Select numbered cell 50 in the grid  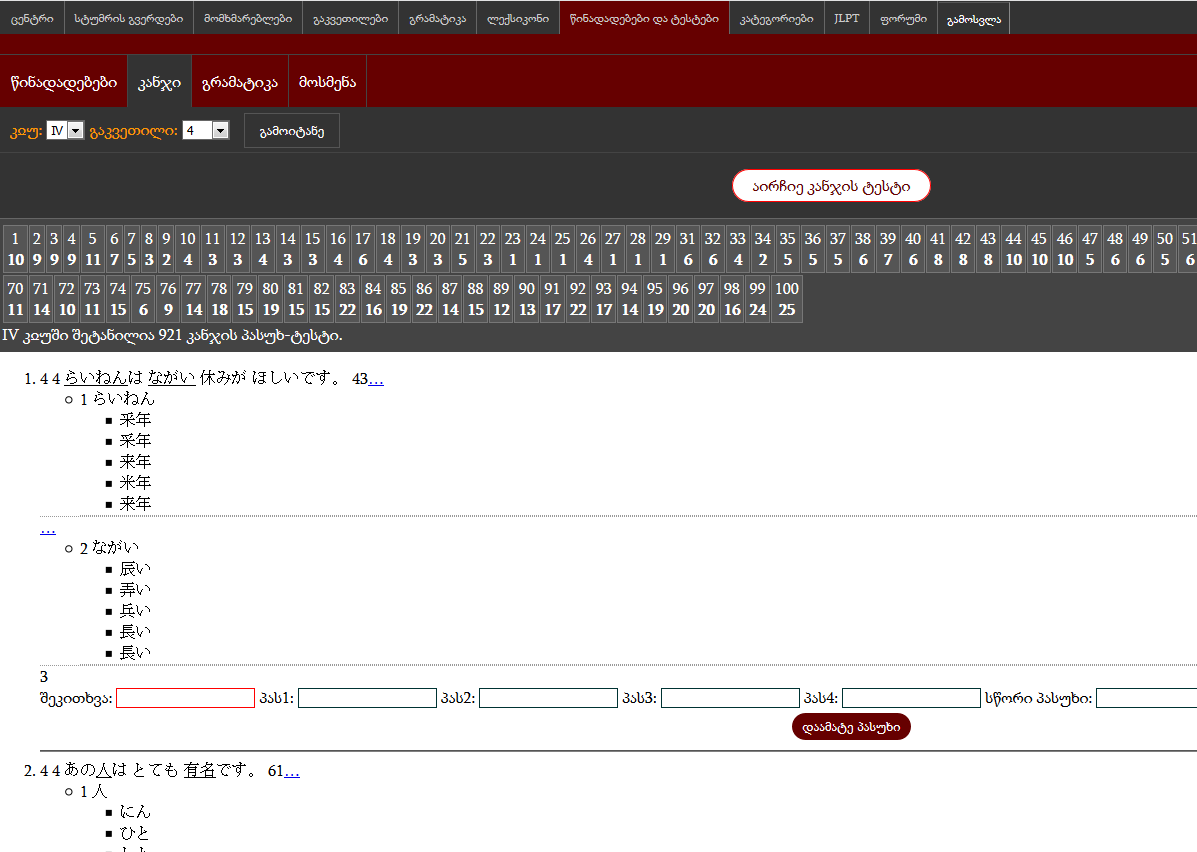click(1164, 249)
